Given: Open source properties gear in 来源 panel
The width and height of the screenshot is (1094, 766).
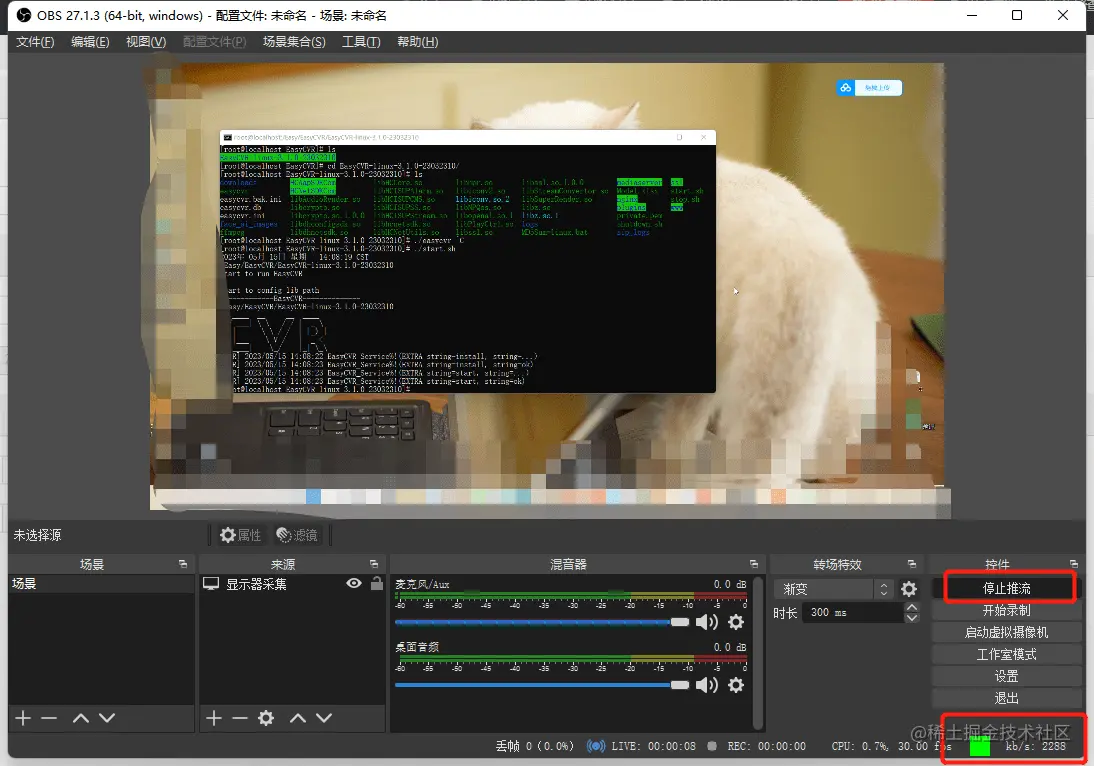Looking at the screenshot, I should tap(266, 718).
